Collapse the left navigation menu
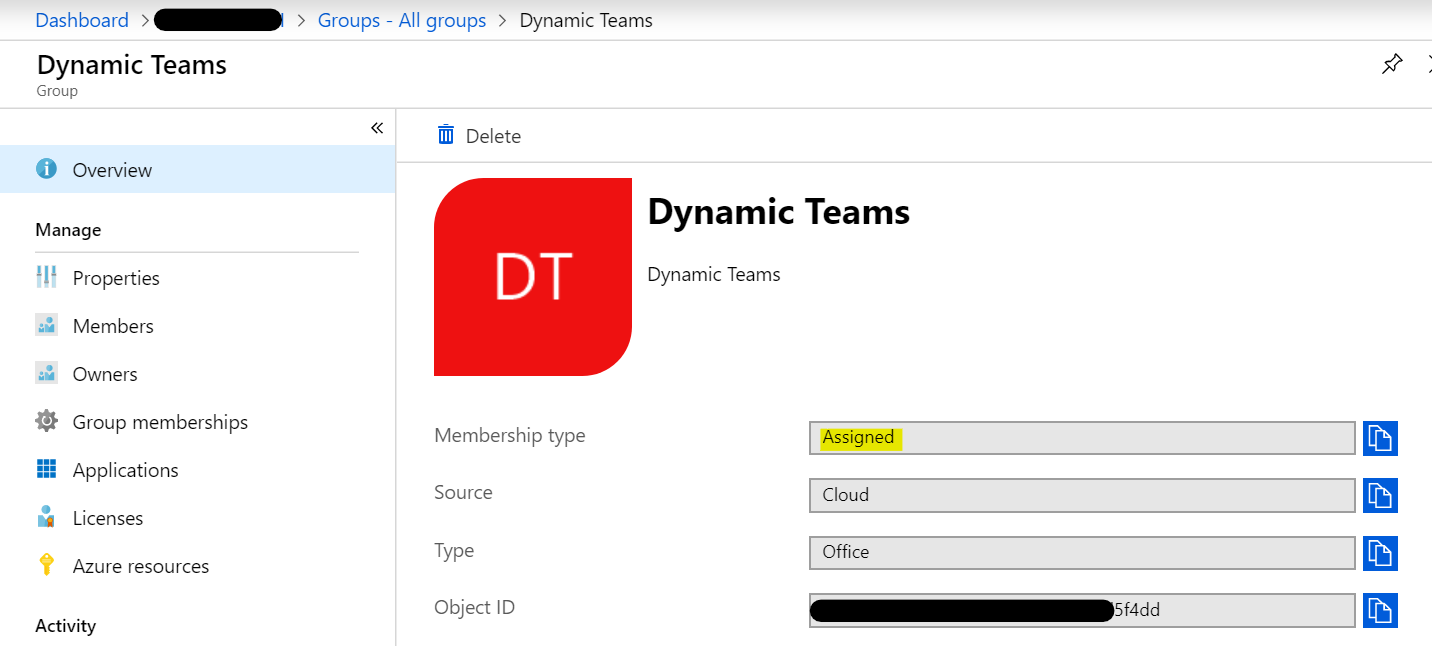The width and height of the screenshot is (1432, 646). (377, 128)
